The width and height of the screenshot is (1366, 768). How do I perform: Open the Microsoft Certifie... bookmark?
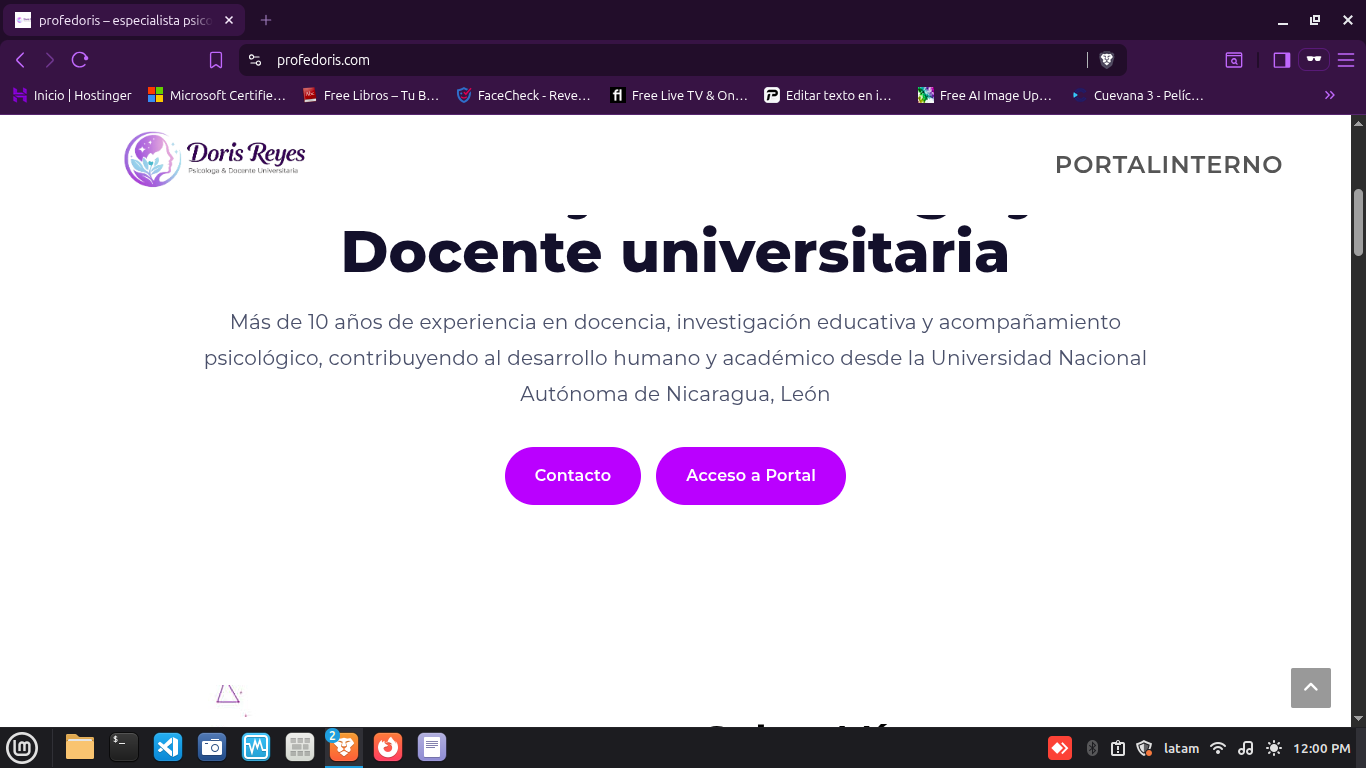[x=217, y=95]
